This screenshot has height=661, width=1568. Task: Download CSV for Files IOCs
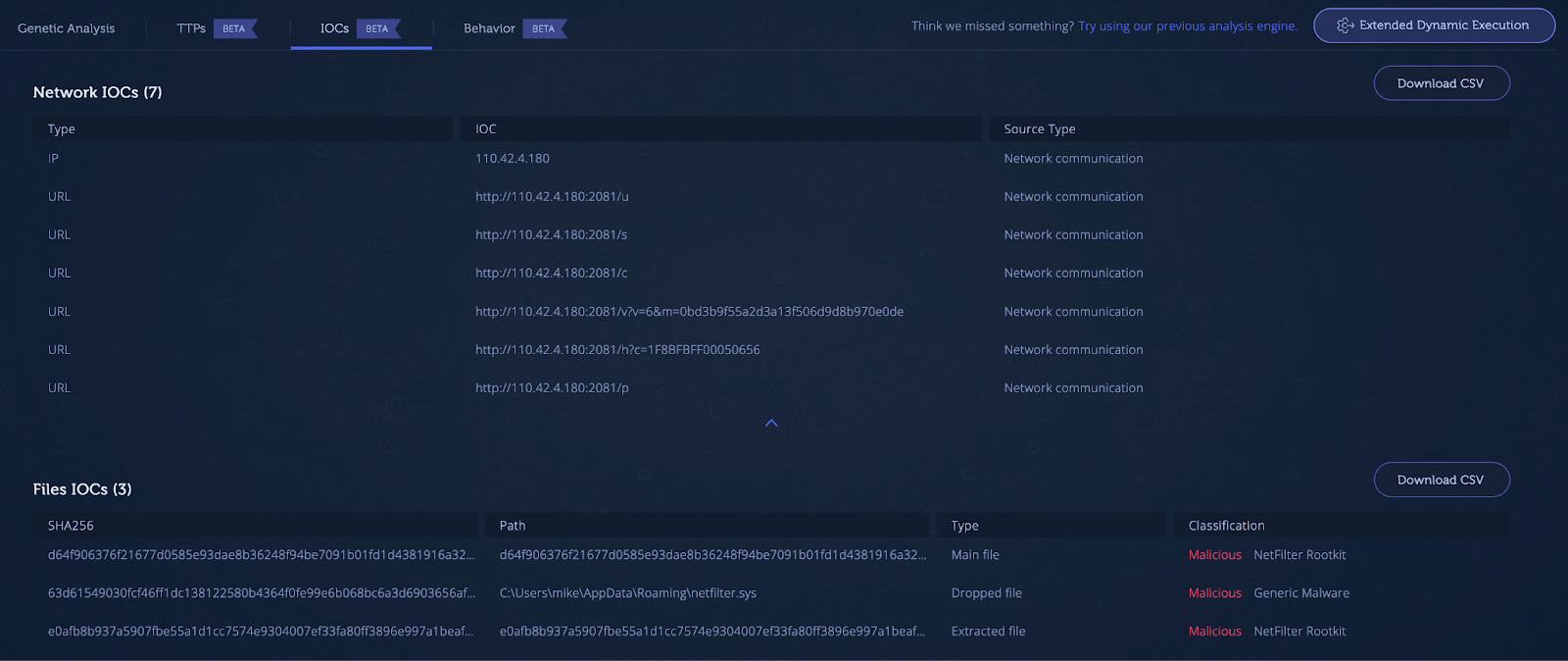coord(1441,480)
